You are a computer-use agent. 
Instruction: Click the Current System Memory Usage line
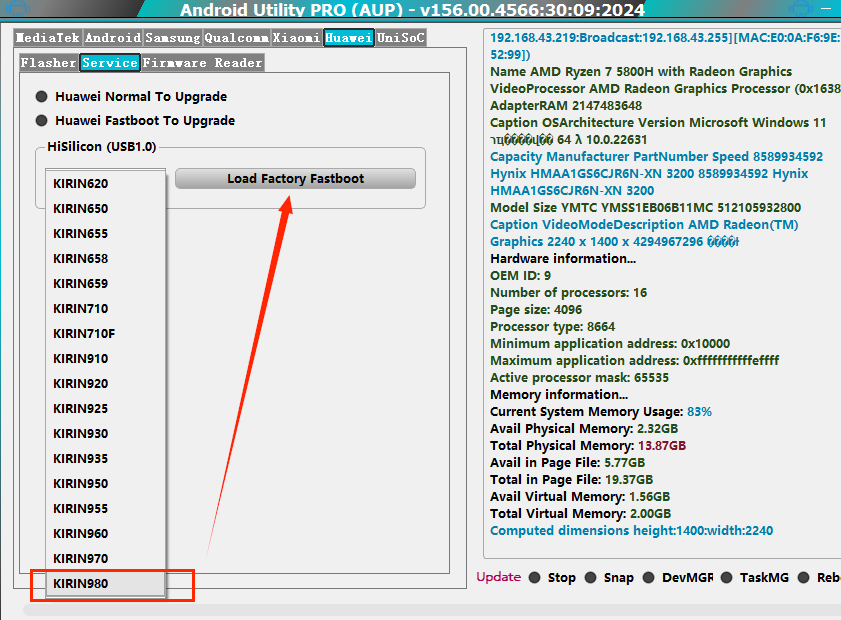coord(601,412)
